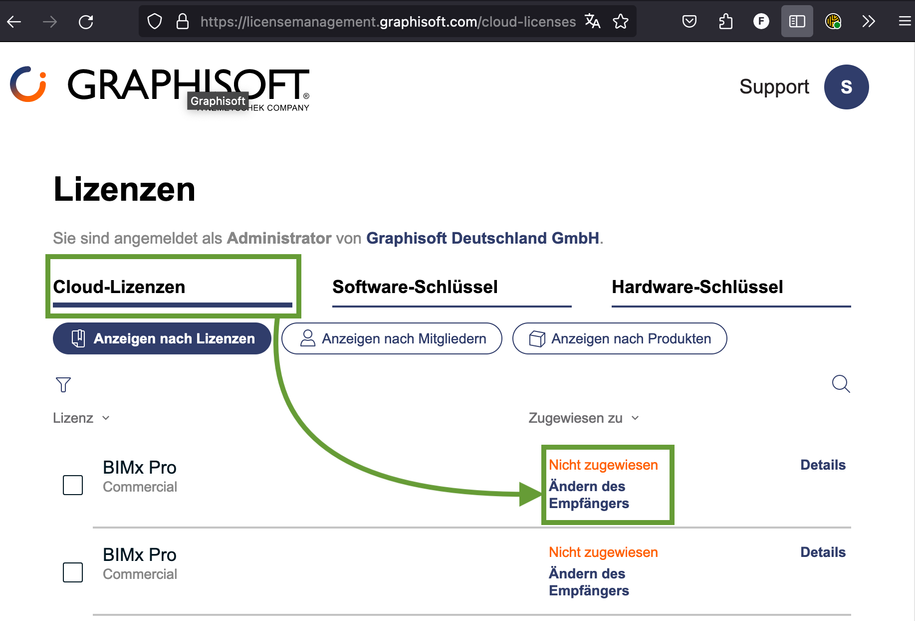The width and height of the screenshot is (915, 621).
Task: Open the Firefox hamburger menu
Action: (x=904, y=21)
